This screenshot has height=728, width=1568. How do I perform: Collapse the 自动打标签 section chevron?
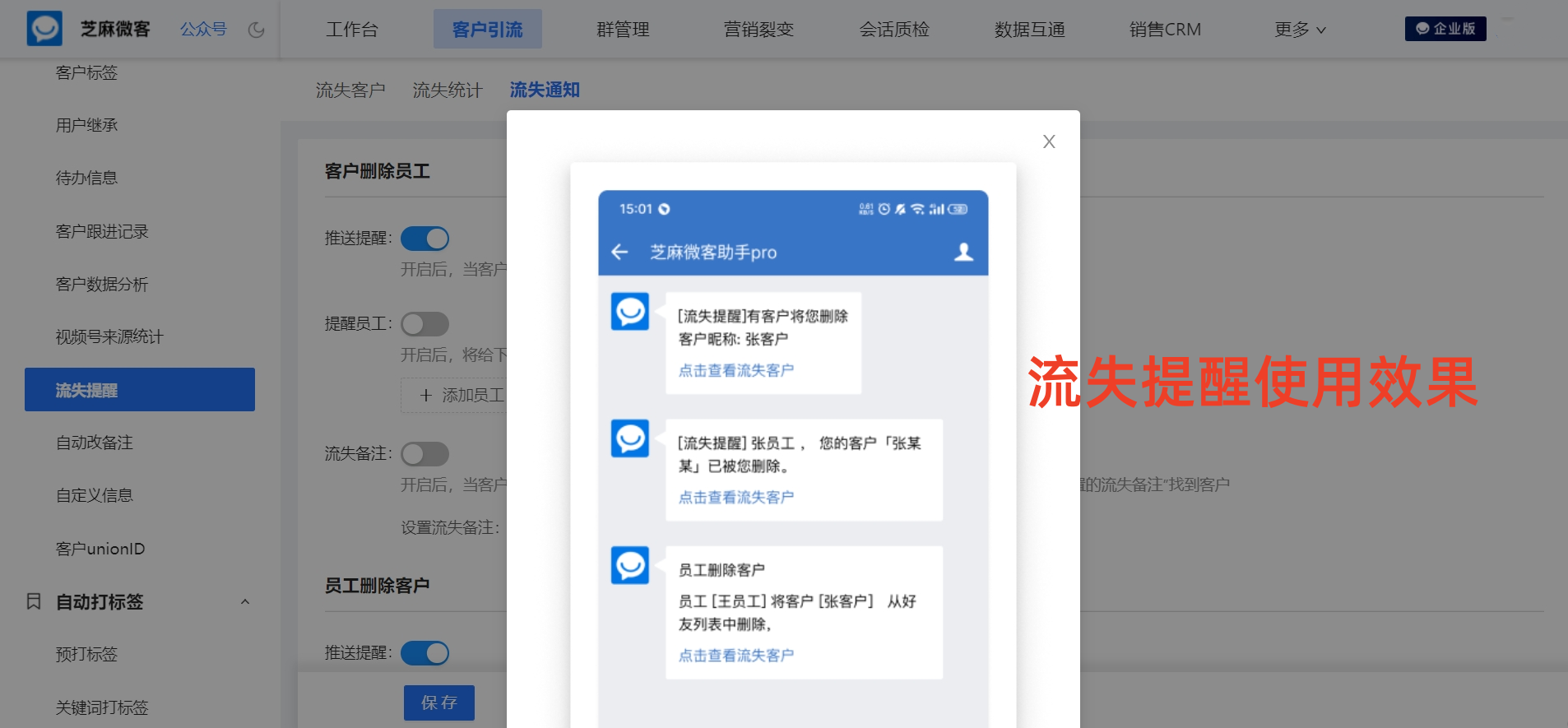(244, 602)
